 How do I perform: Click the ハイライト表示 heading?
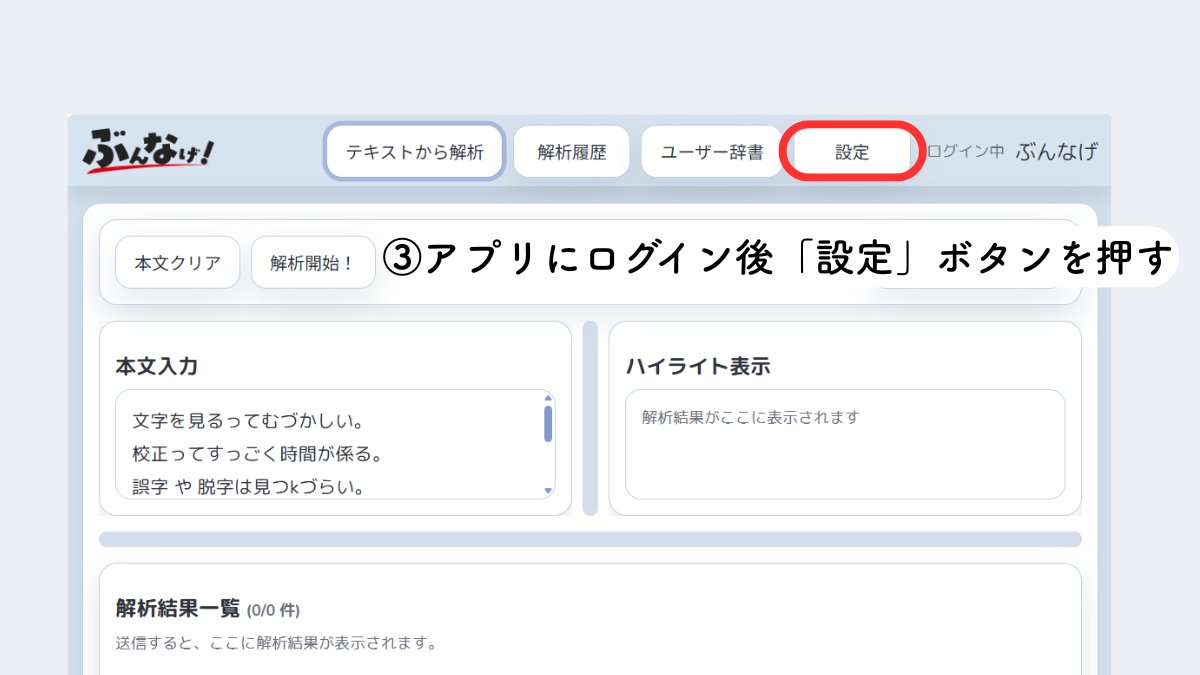pyautogui.click(x=698, y=366)
